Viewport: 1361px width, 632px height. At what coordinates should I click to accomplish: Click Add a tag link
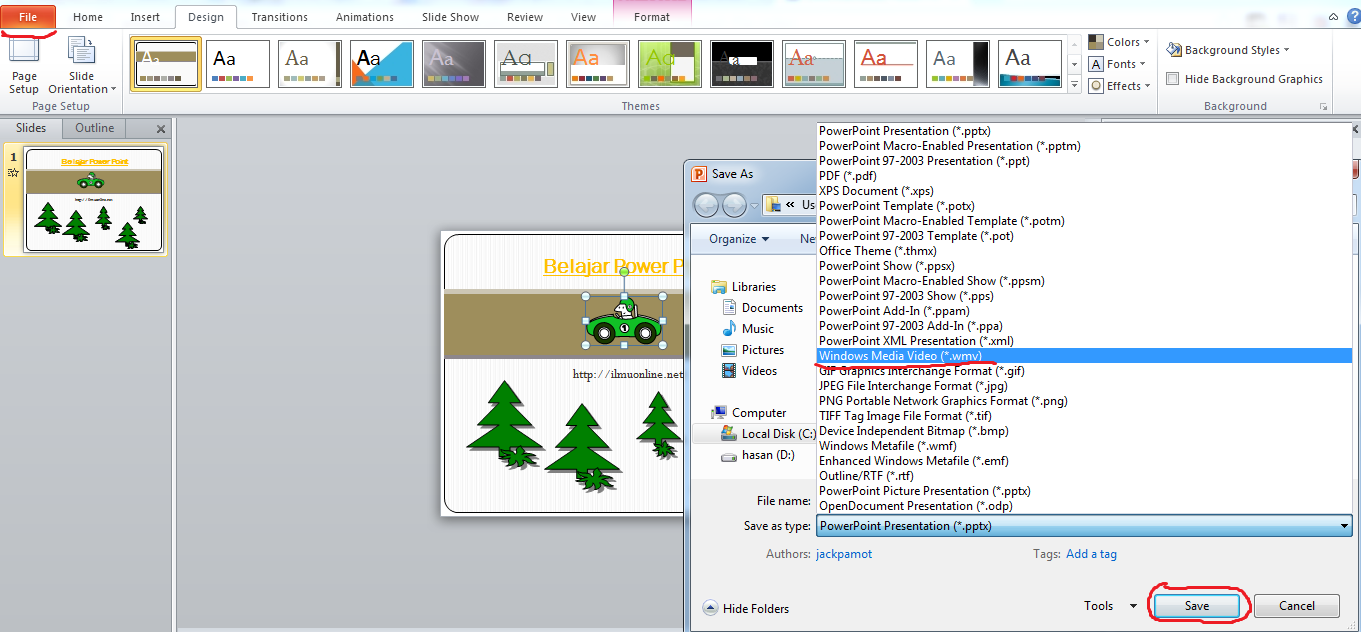(1091, 554)
